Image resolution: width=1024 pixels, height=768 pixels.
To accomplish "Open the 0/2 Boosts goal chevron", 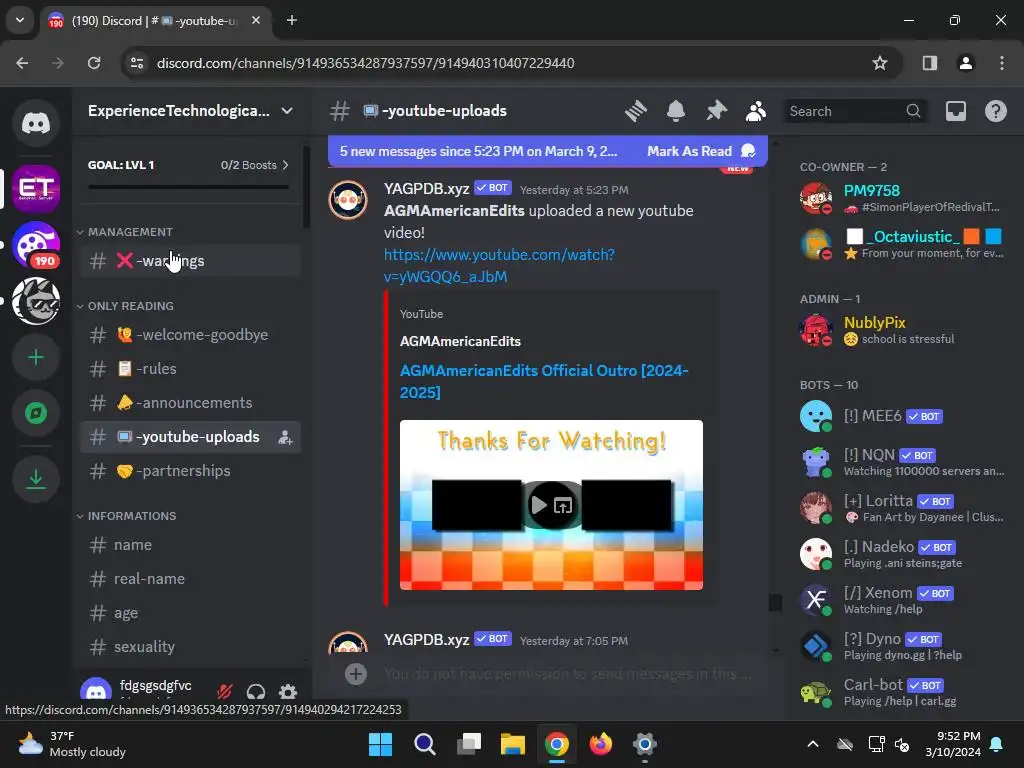I will click(285, 165).
